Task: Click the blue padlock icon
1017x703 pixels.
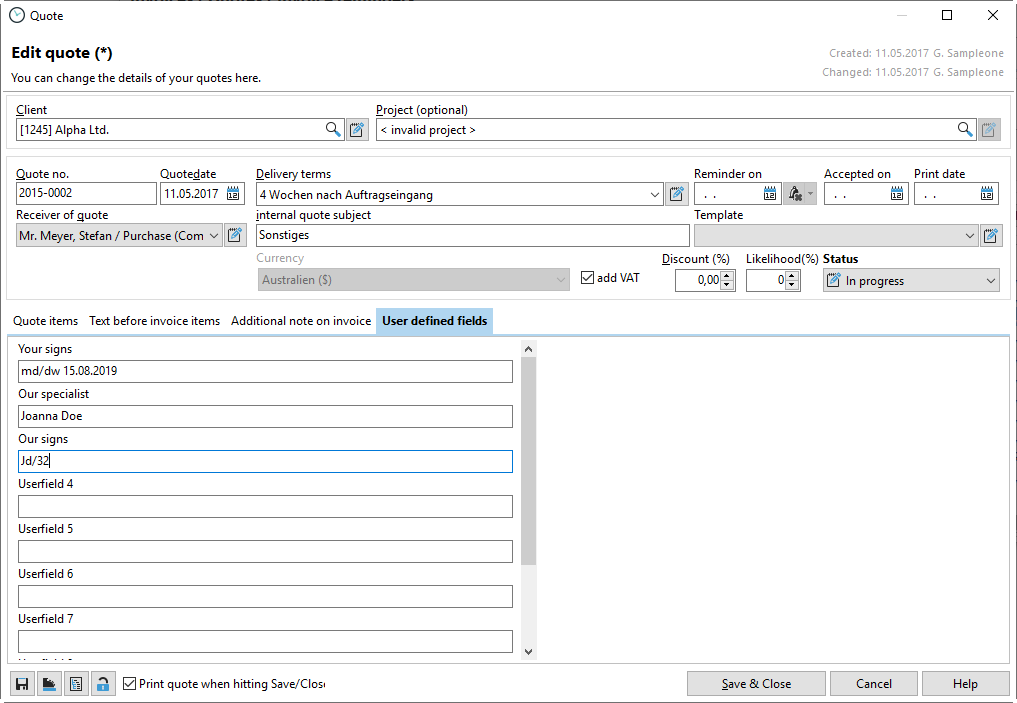Action: point(103,684)
